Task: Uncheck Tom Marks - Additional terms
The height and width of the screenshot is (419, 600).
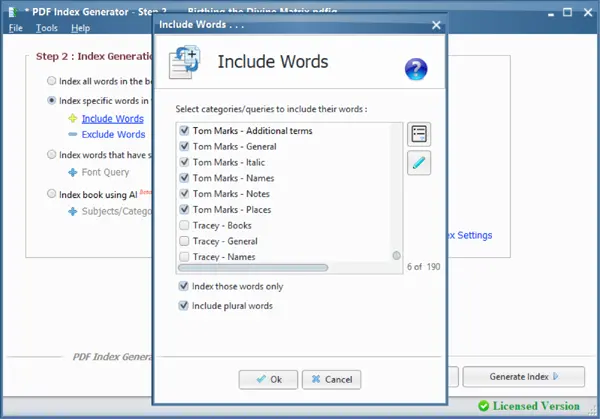Action: click(184, 130)
